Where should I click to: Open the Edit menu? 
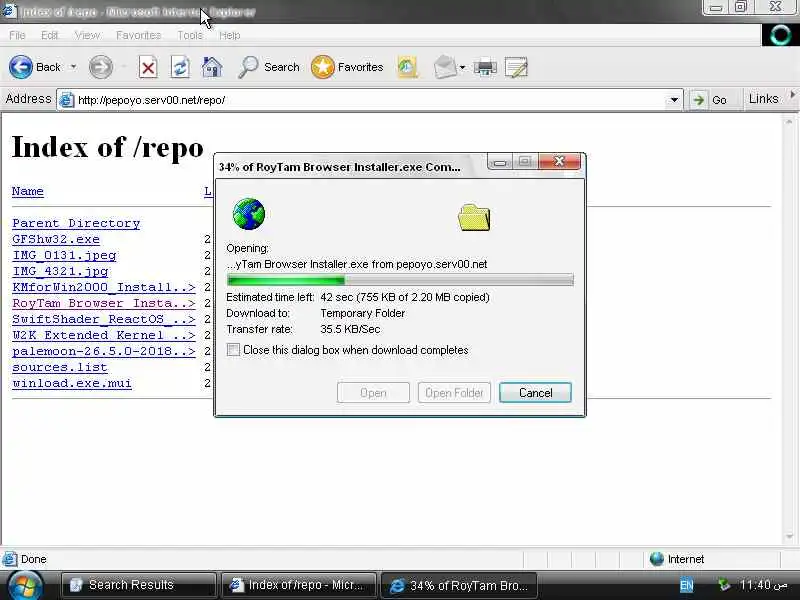(x=49, y=35)
